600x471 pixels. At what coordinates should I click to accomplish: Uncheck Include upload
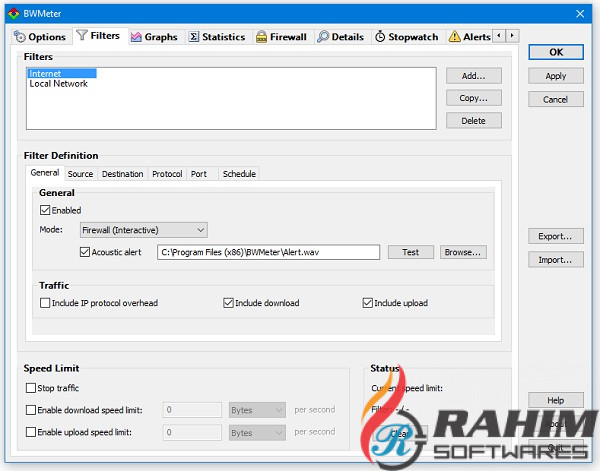[x=367, y=303]
